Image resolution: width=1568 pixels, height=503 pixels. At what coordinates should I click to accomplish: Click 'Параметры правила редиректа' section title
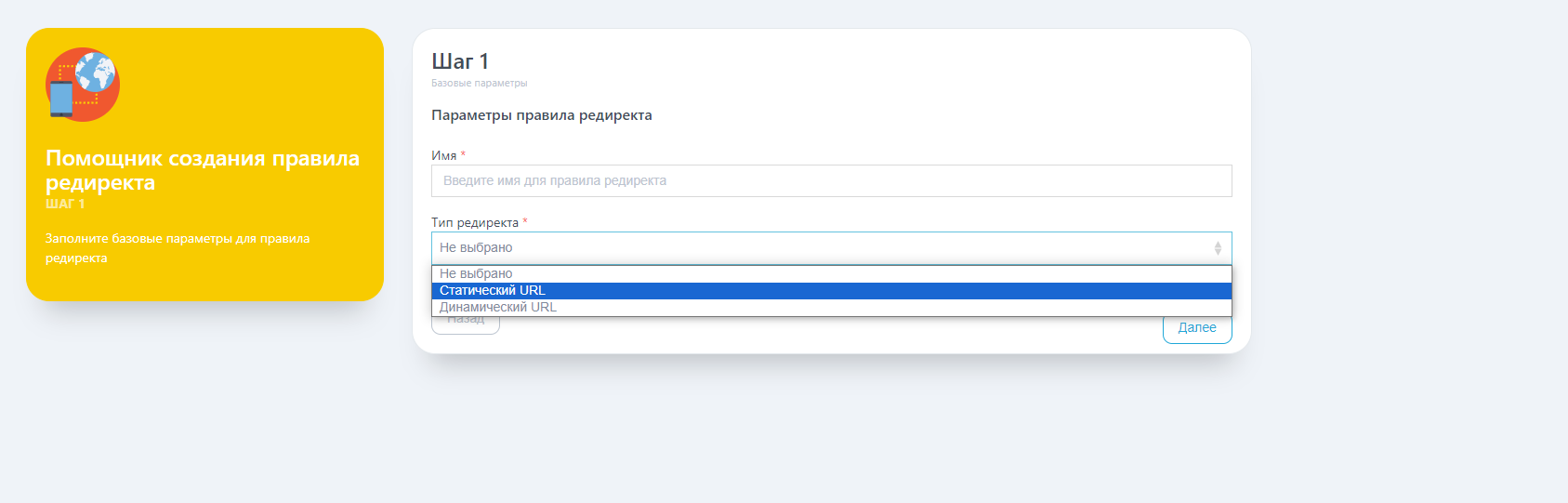click(x=541, y=115)
